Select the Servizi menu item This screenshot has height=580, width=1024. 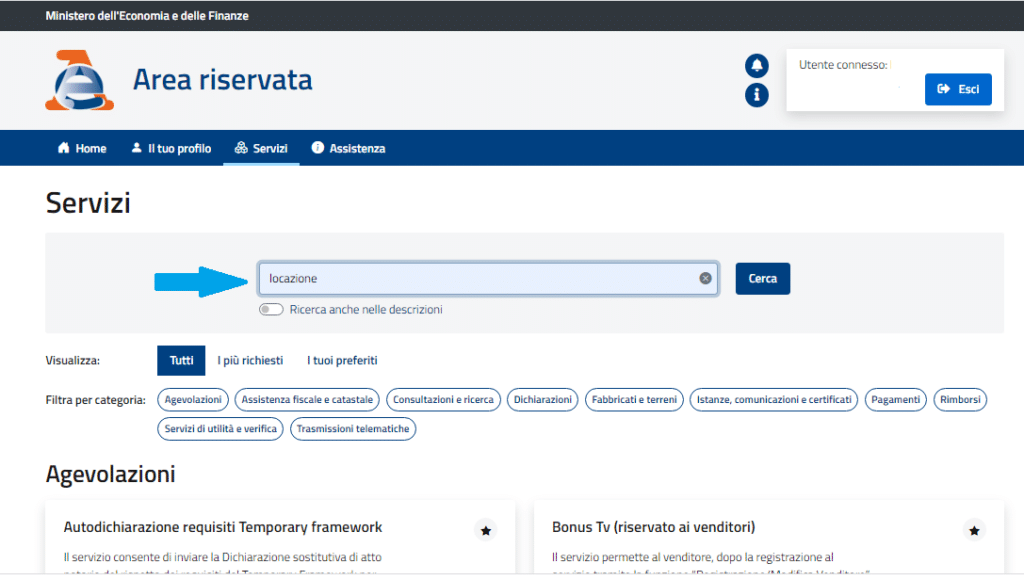pos(261,148)
